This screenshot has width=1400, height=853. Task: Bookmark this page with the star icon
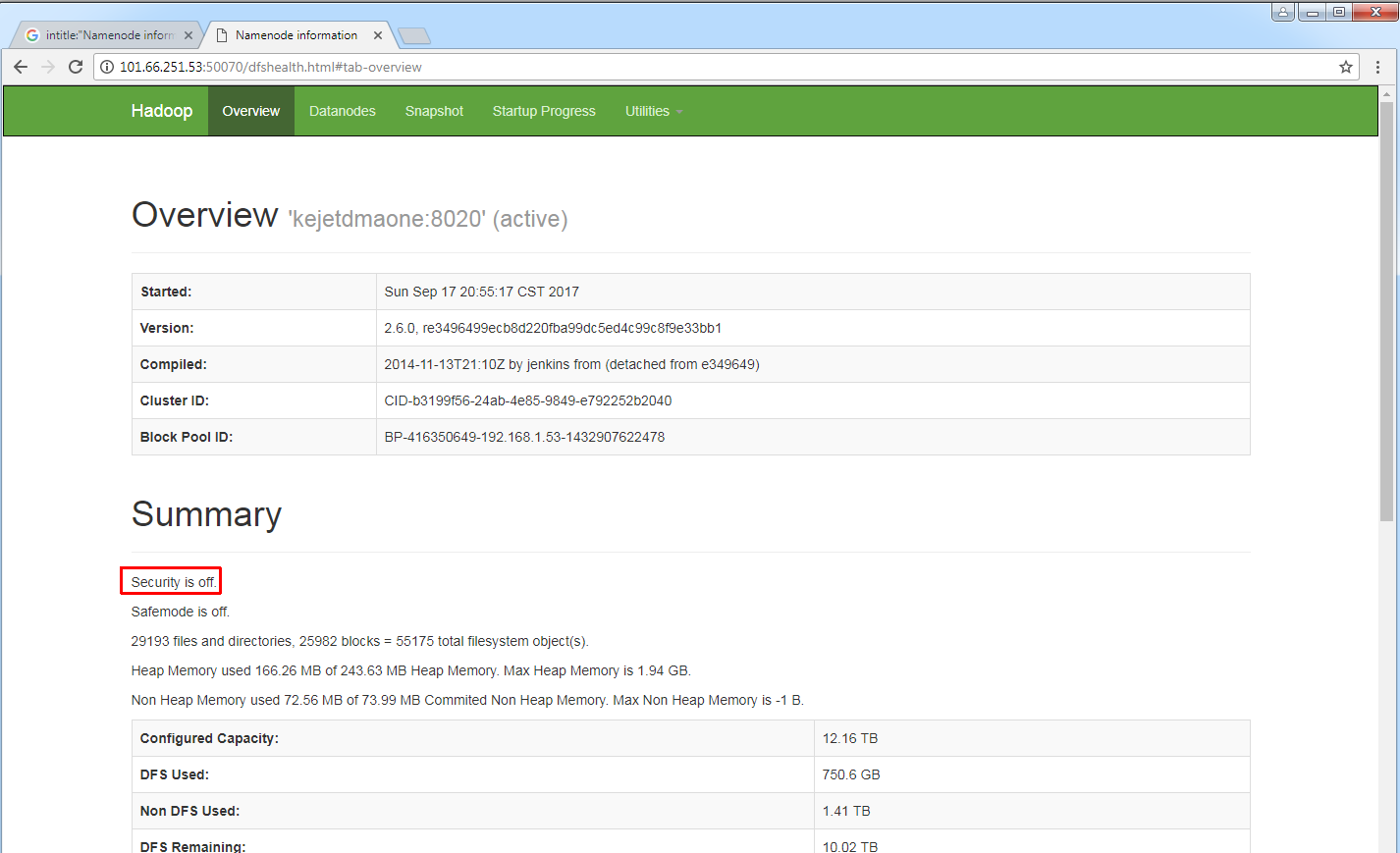1346,67
